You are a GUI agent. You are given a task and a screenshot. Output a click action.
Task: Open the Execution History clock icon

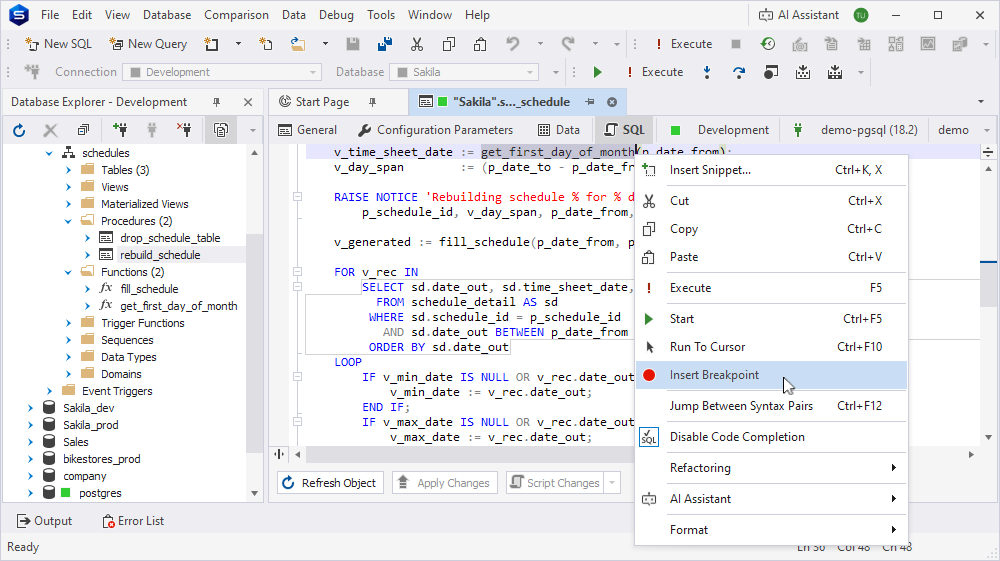pyautogui.click(x=768, y=44)
